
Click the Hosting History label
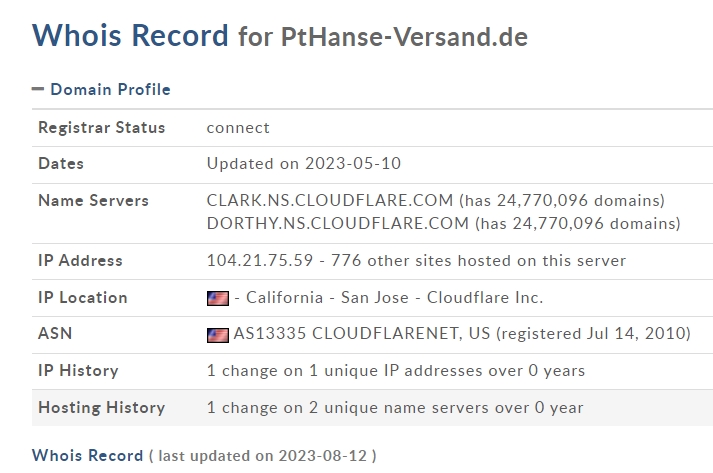(x=101, y=408)
